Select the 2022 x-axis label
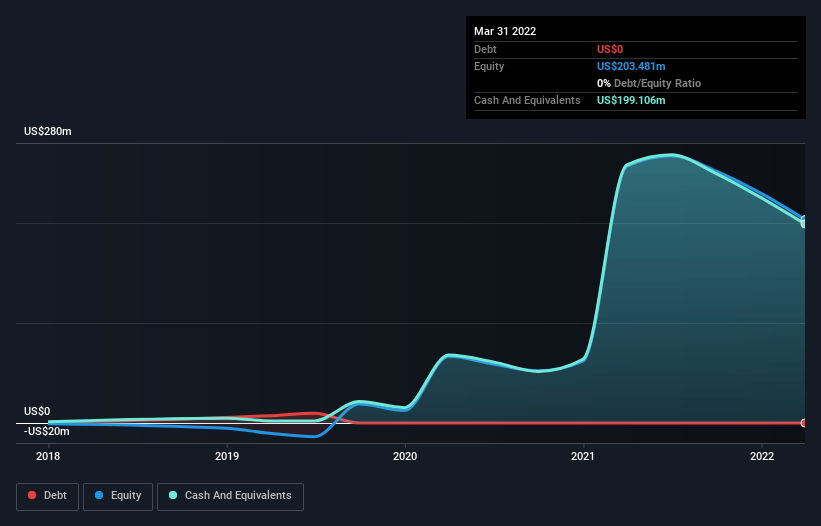This screenshot has width=821, height=526. [762, 456]
